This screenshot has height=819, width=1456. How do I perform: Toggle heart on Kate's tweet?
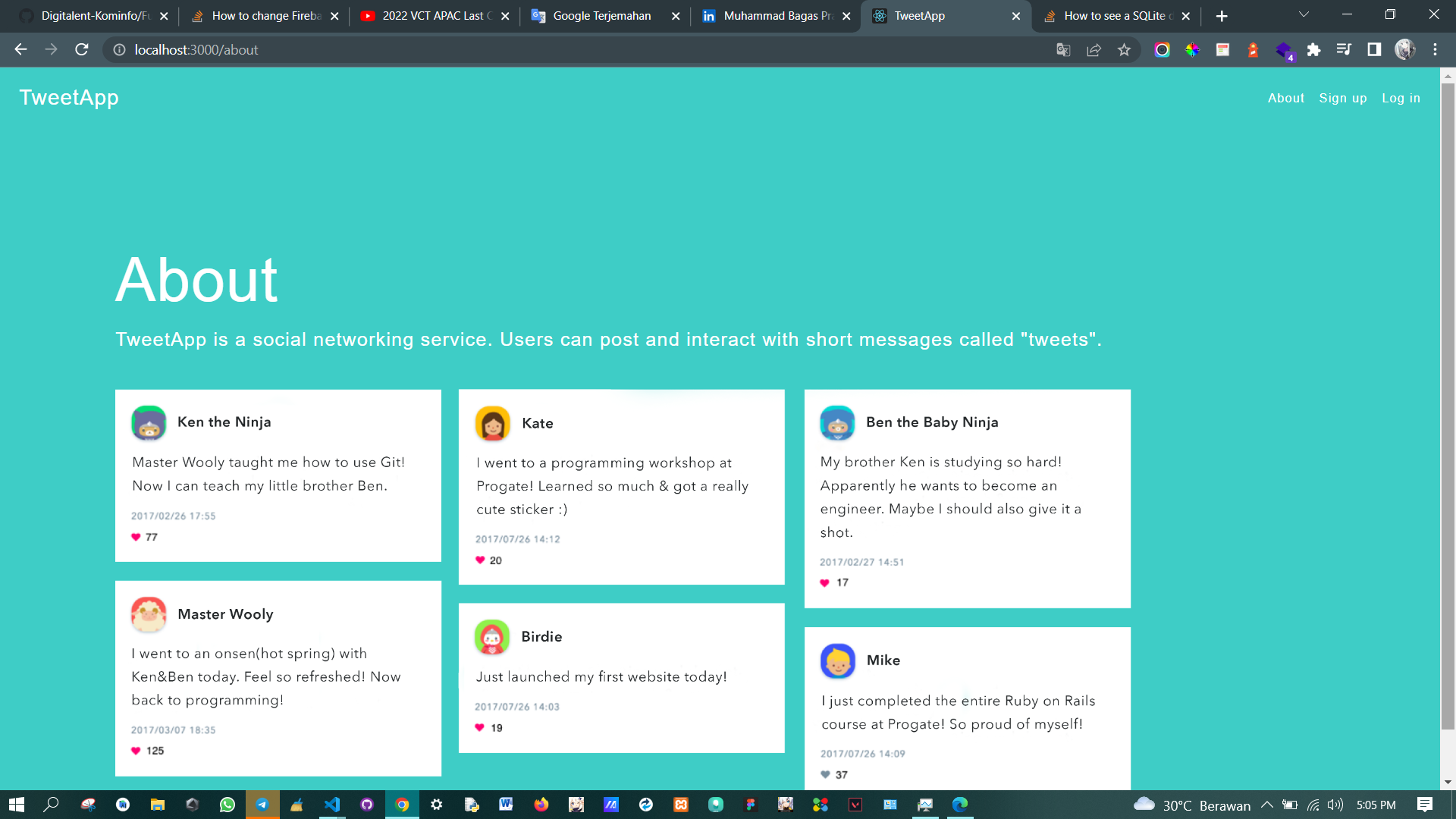[480, 560]
